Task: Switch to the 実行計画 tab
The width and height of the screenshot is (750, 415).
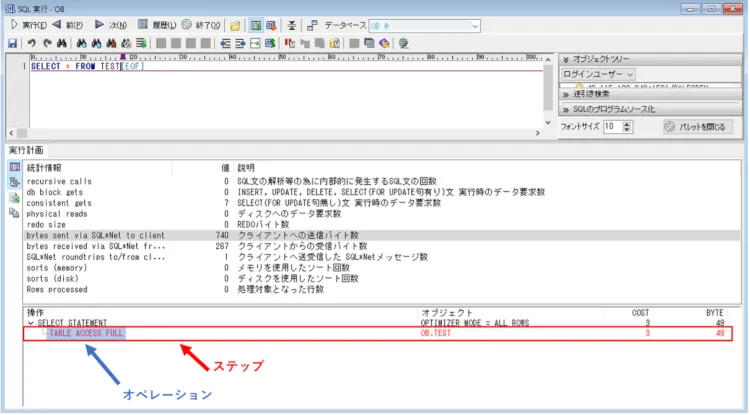Action: click(x=26, y=150)
